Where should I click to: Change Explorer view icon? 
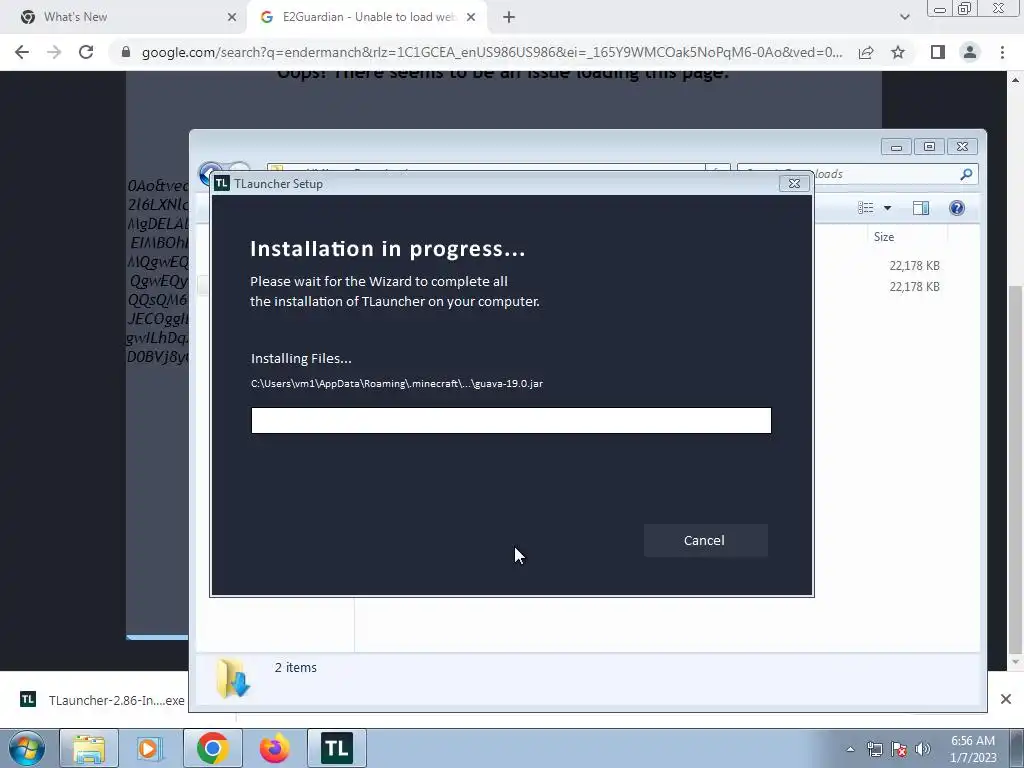click(x=866, y=208)
